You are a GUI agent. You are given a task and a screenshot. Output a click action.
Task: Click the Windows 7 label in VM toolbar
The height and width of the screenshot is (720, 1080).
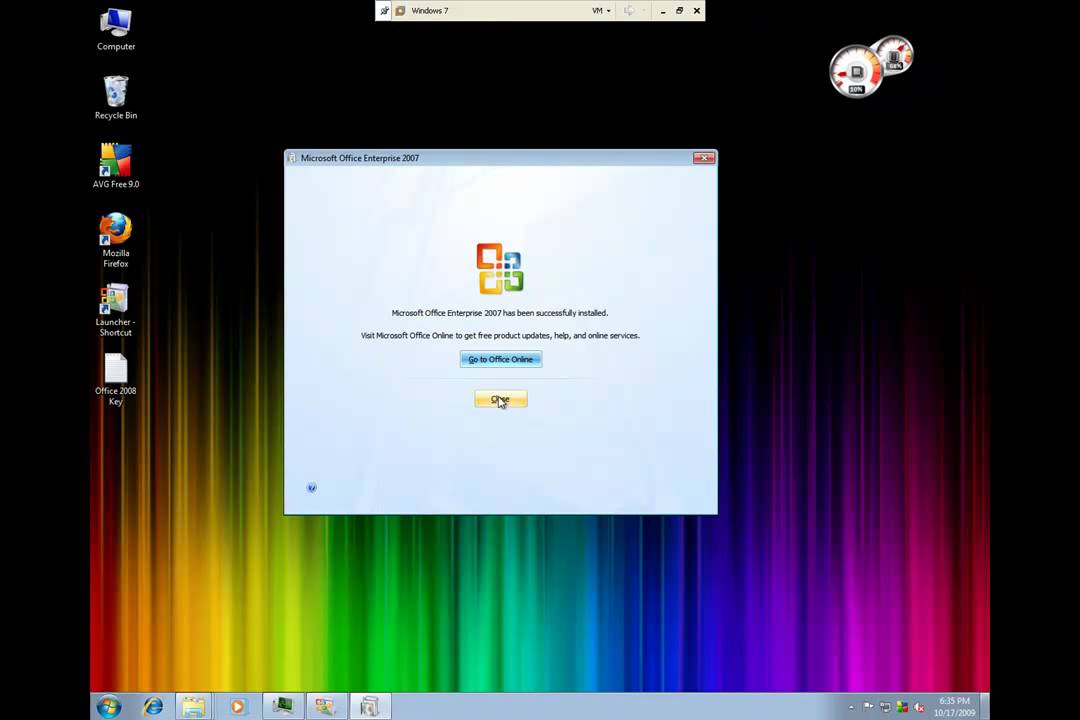click(x=430, y=11)
